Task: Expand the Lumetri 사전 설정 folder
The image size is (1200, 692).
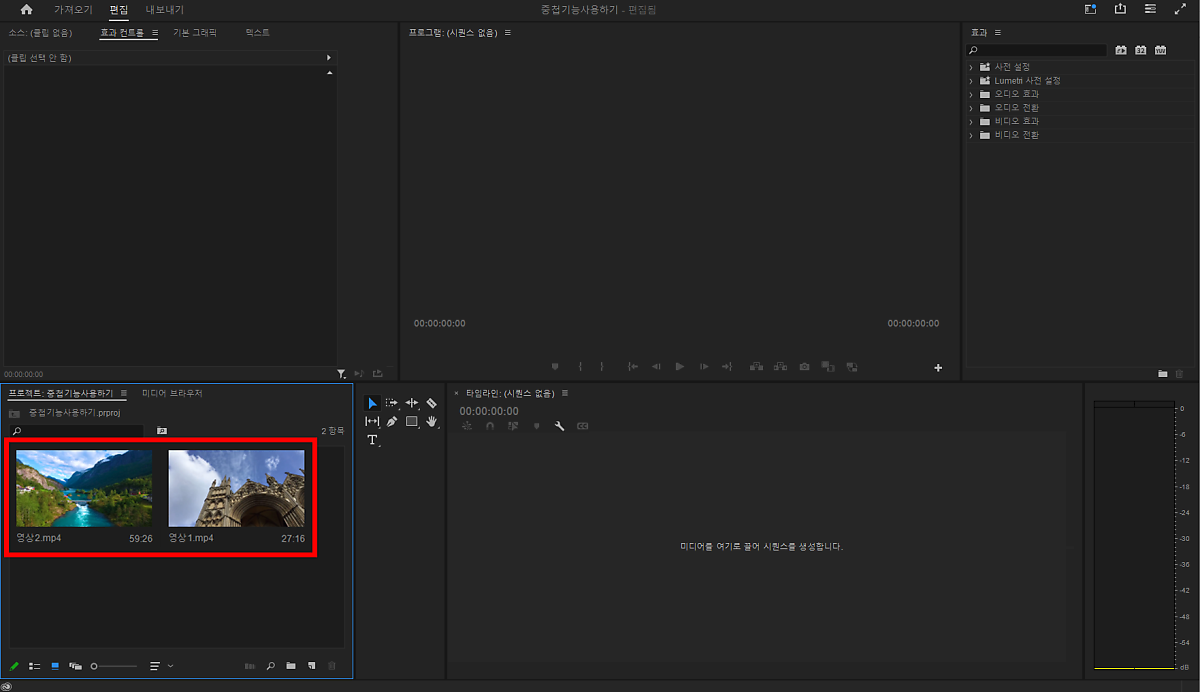Action: click(971, 80)
